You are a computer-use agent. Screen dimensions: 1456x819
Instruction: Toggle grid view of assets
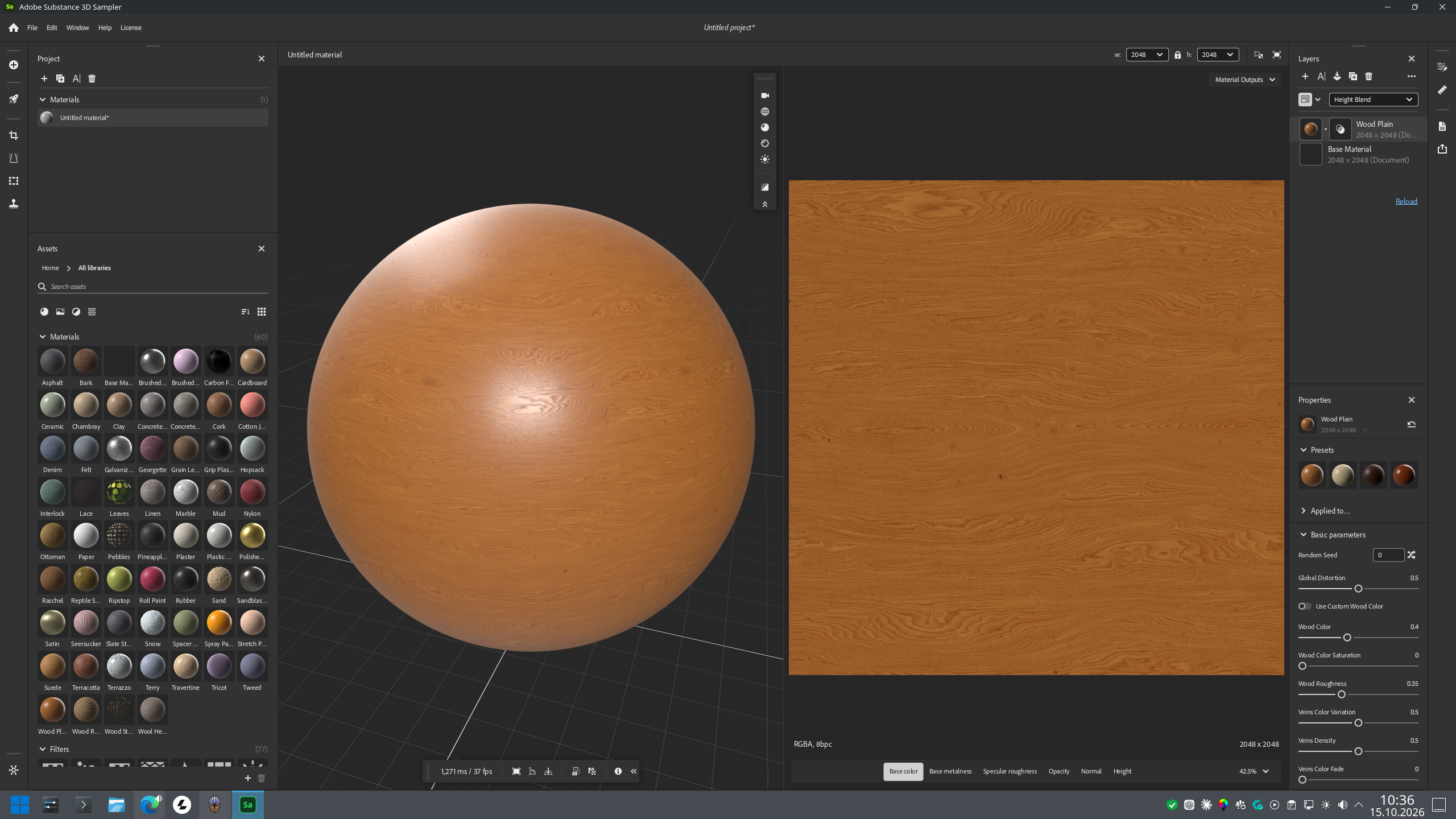(262, 312)
